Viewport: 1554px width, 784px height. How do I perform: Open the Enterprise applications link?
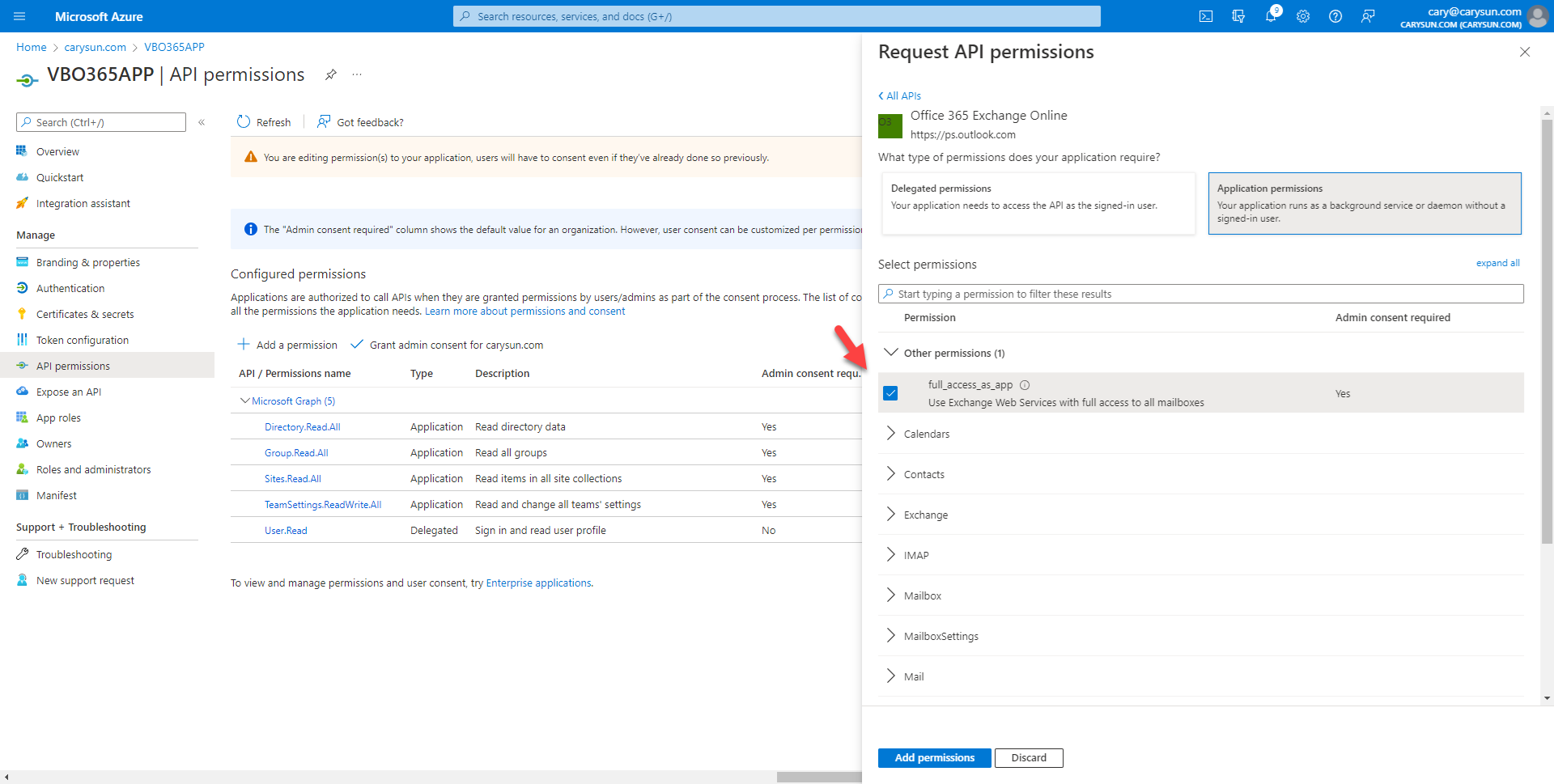pyautogui.click(x=538, y=583)
